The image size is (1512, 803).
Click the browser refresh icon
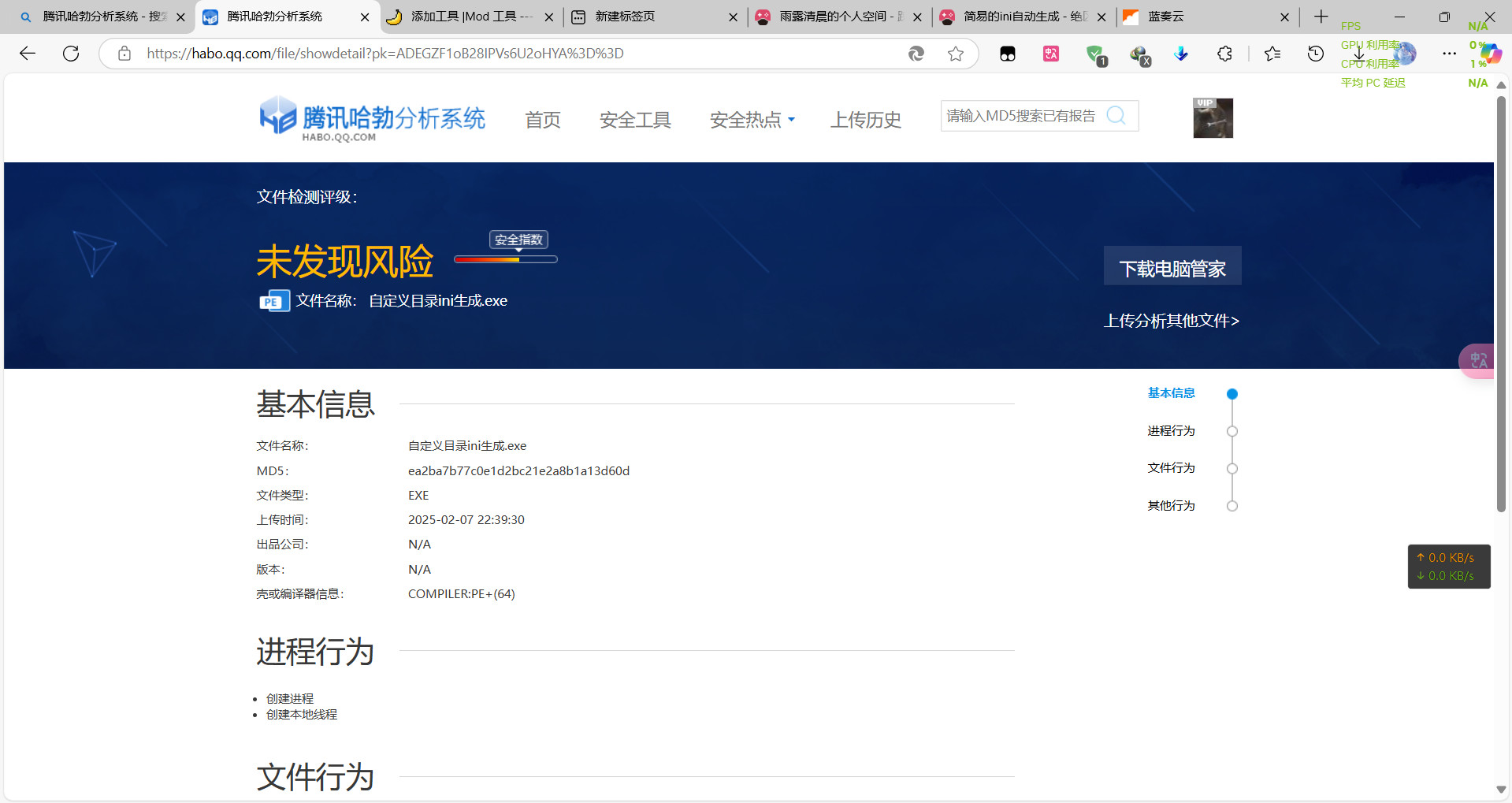point(71,54)
